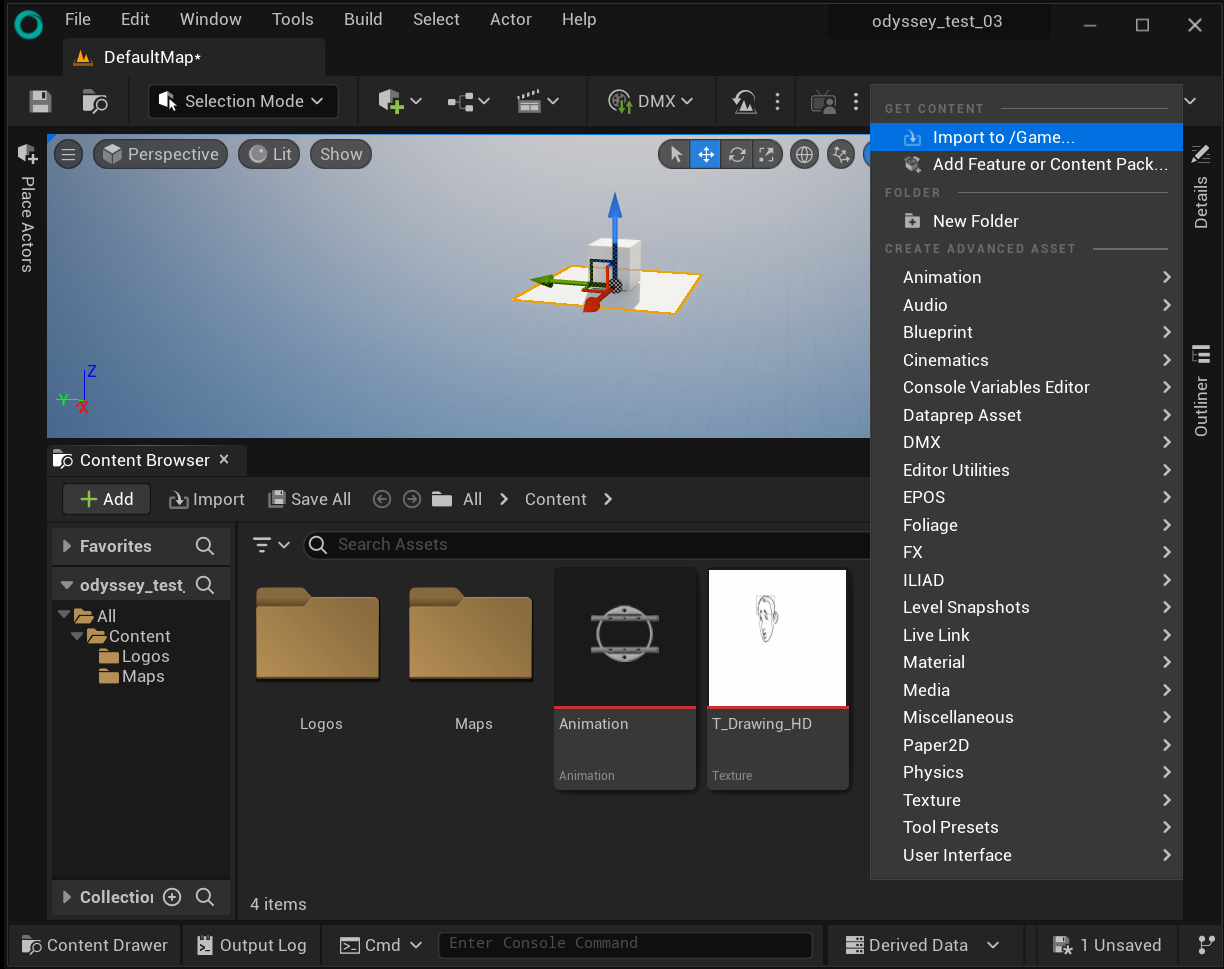Select the translate (move) gizmo tool
Viewport: 1224px width, 969px height.
pos(706,154)
